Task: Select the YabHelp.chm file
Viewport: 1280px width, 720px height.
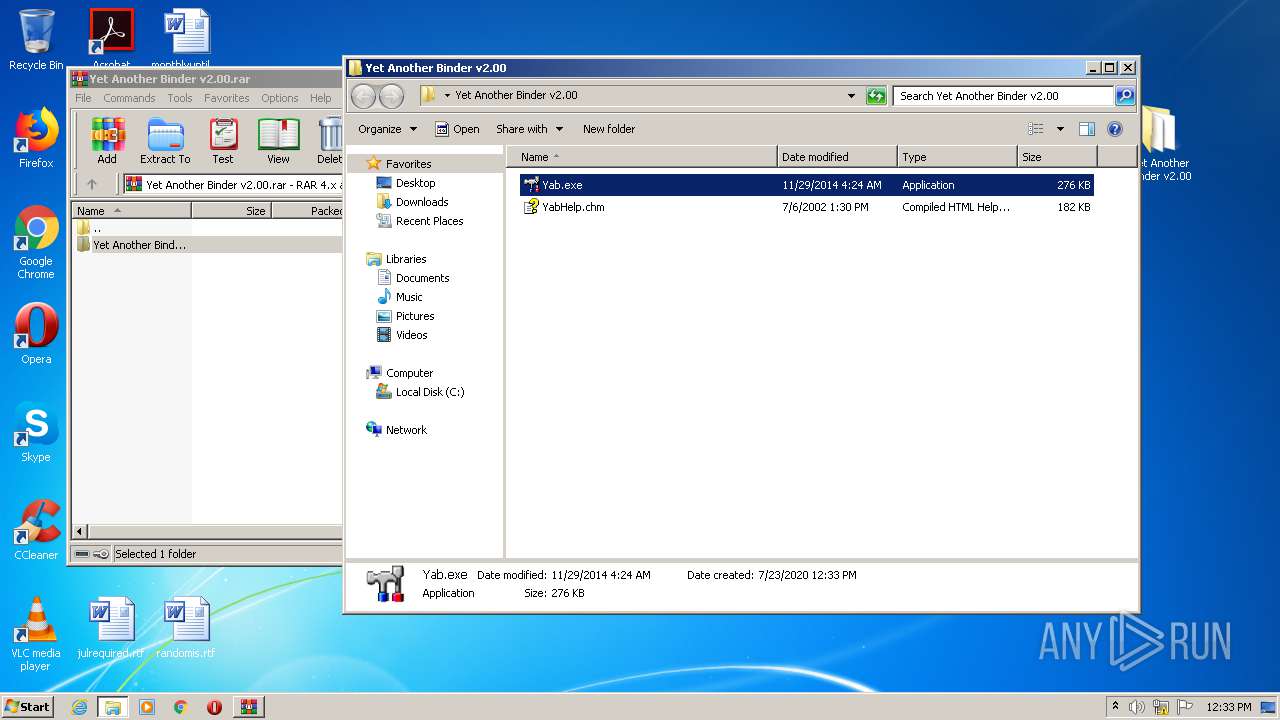Action: click(806, 207)
